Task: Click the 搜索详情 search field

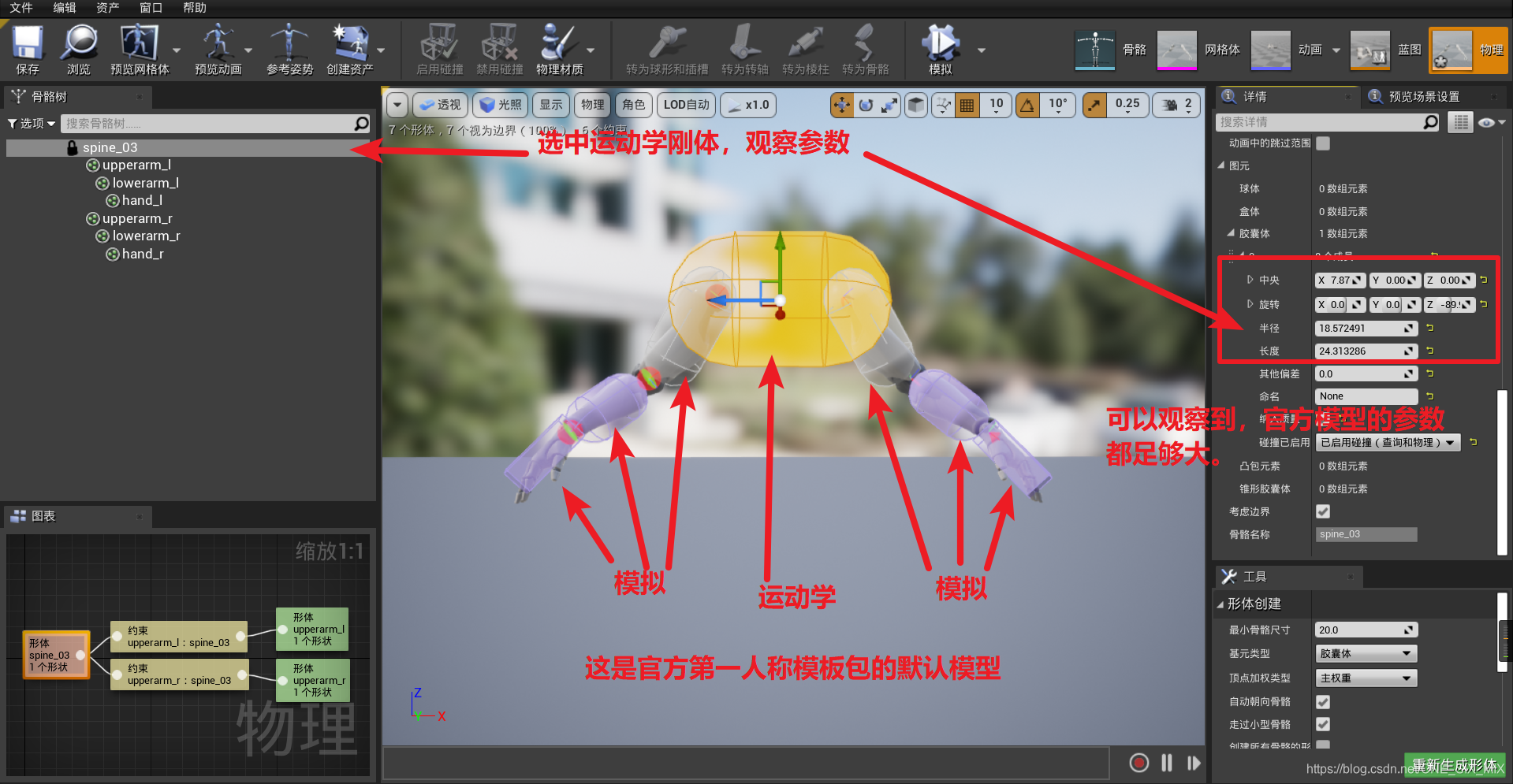Action: pyautogui.click(x=1325, y=122)
